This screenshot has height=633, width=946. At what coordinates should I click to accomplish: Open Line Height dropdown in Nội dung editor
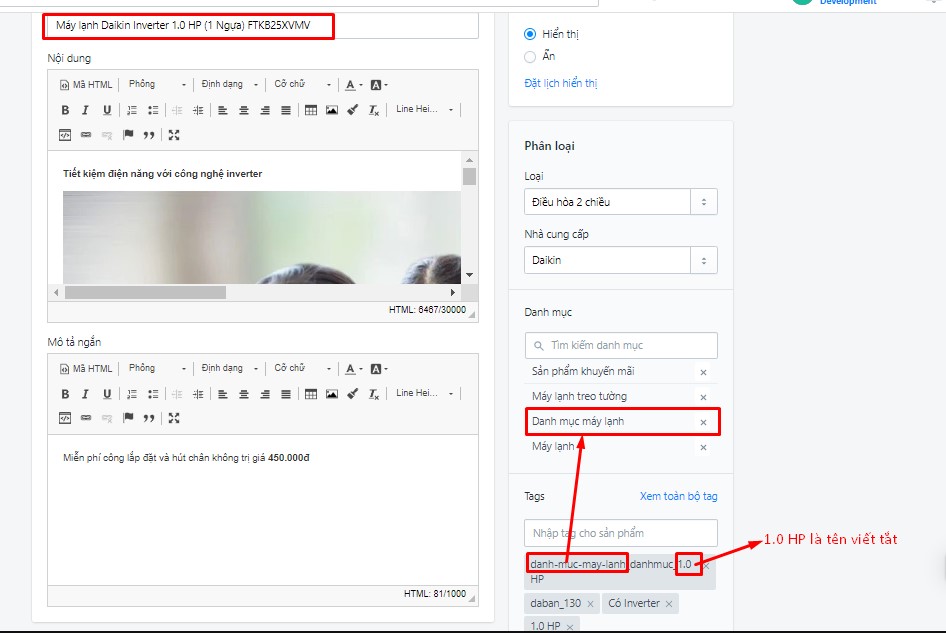click(424, 109)
